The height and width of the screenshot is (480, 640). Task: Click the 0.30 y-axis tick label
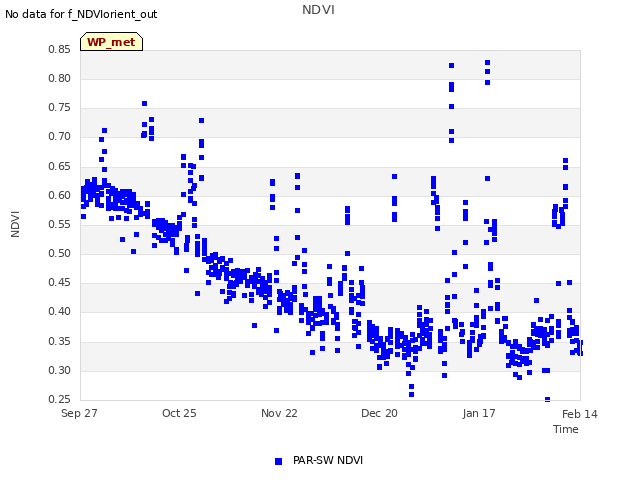tap(59, 371)
